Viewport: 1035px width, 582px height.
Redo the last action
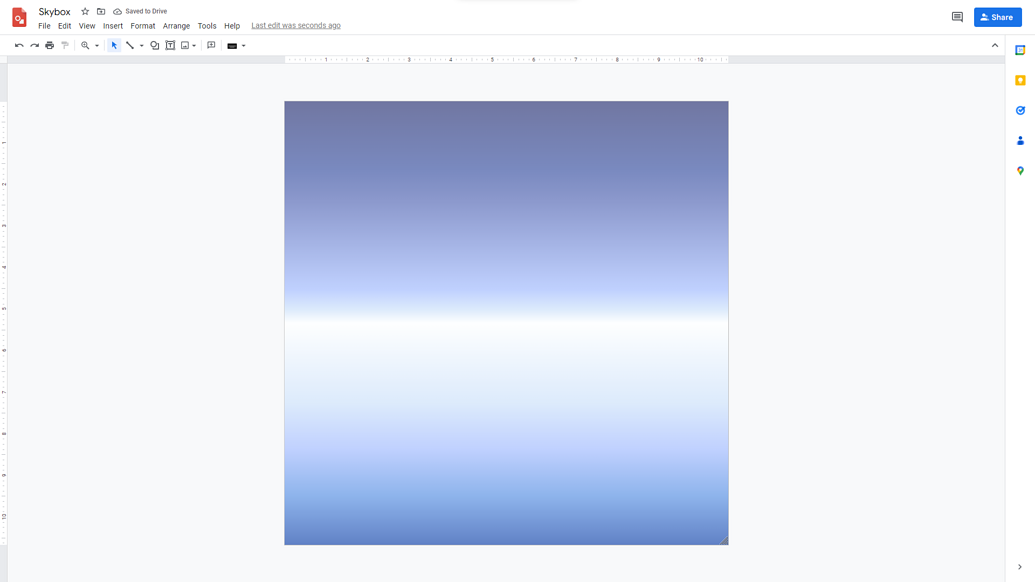pos(33,45)
